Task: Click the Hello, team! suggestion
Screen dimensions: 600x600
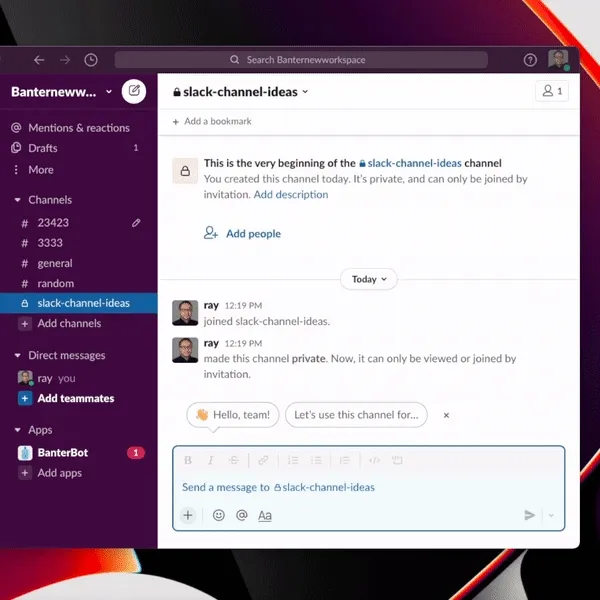Action: (x=233, y=415)
